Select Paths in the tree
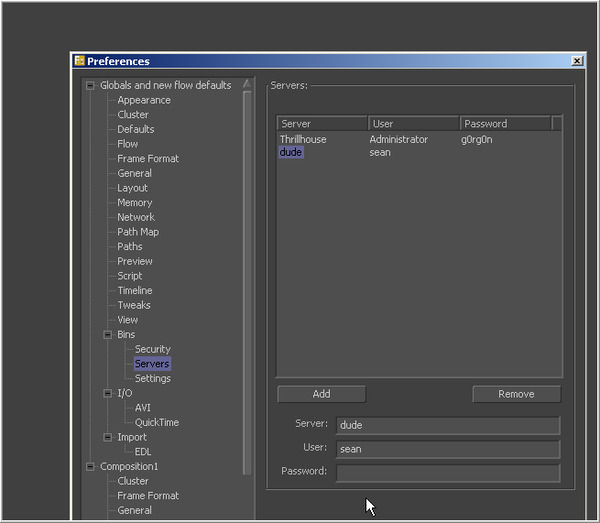The image size is (600, 523). [x=130, y=246]
